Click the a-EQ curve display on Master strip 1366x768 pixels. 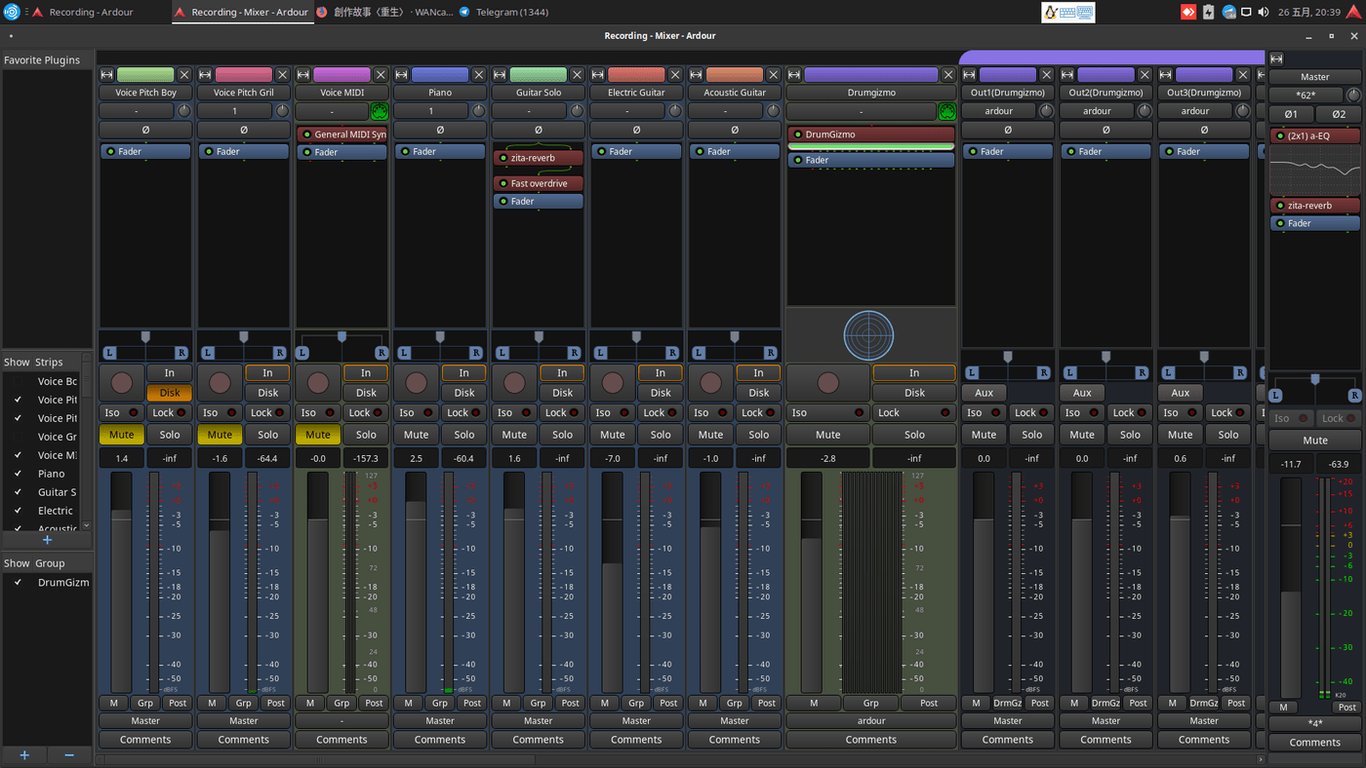(1315, 171)
